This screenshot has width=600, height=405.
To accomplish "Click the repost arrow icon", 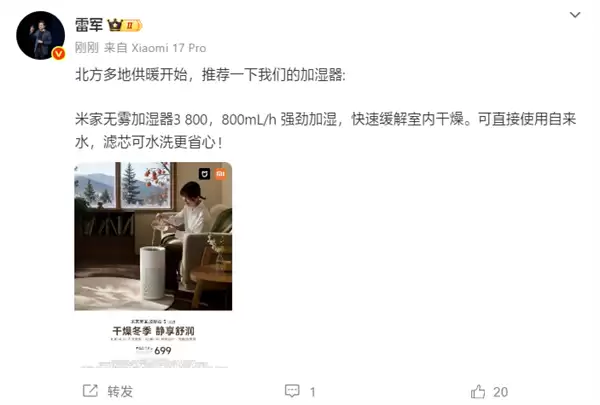I will 90,391.
